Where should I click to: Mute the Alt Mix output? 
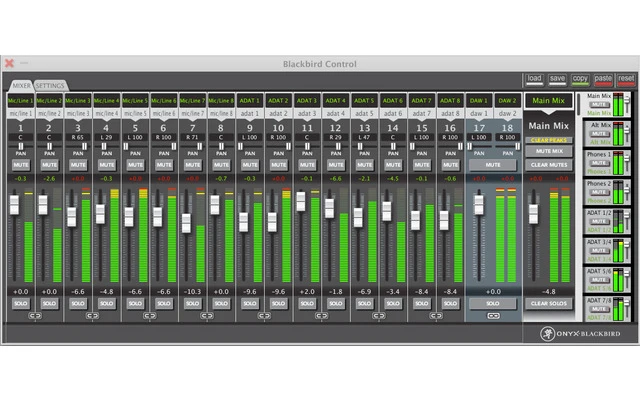pyautogui.click(x=599, y=134)
